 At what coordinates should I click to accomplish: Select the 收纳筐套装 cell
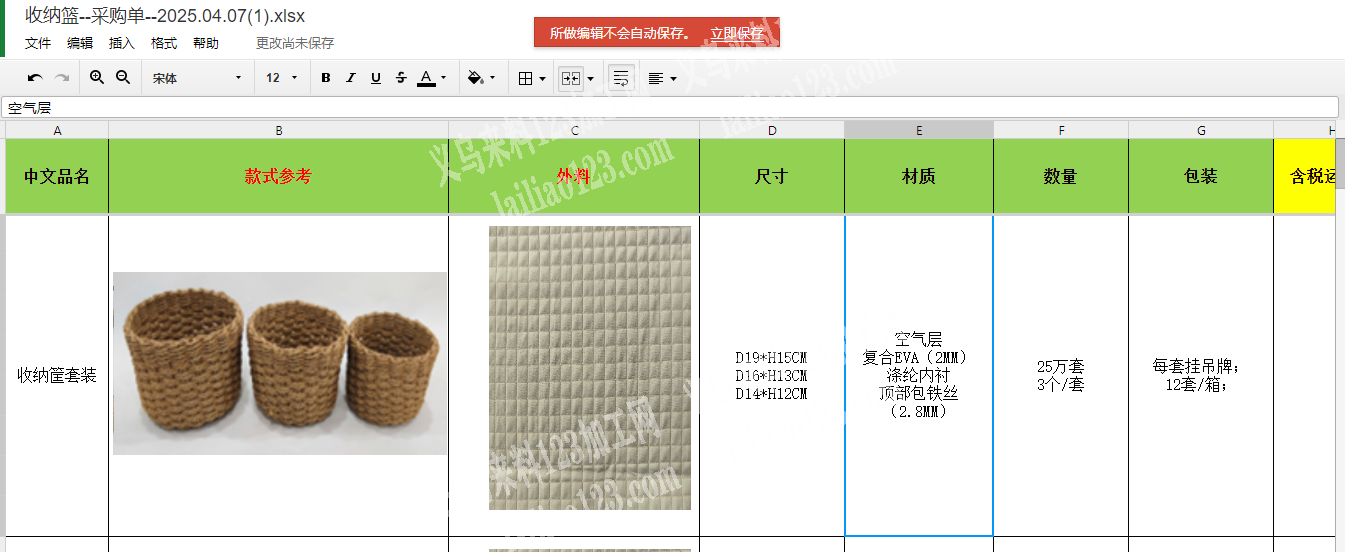point(57,375)
